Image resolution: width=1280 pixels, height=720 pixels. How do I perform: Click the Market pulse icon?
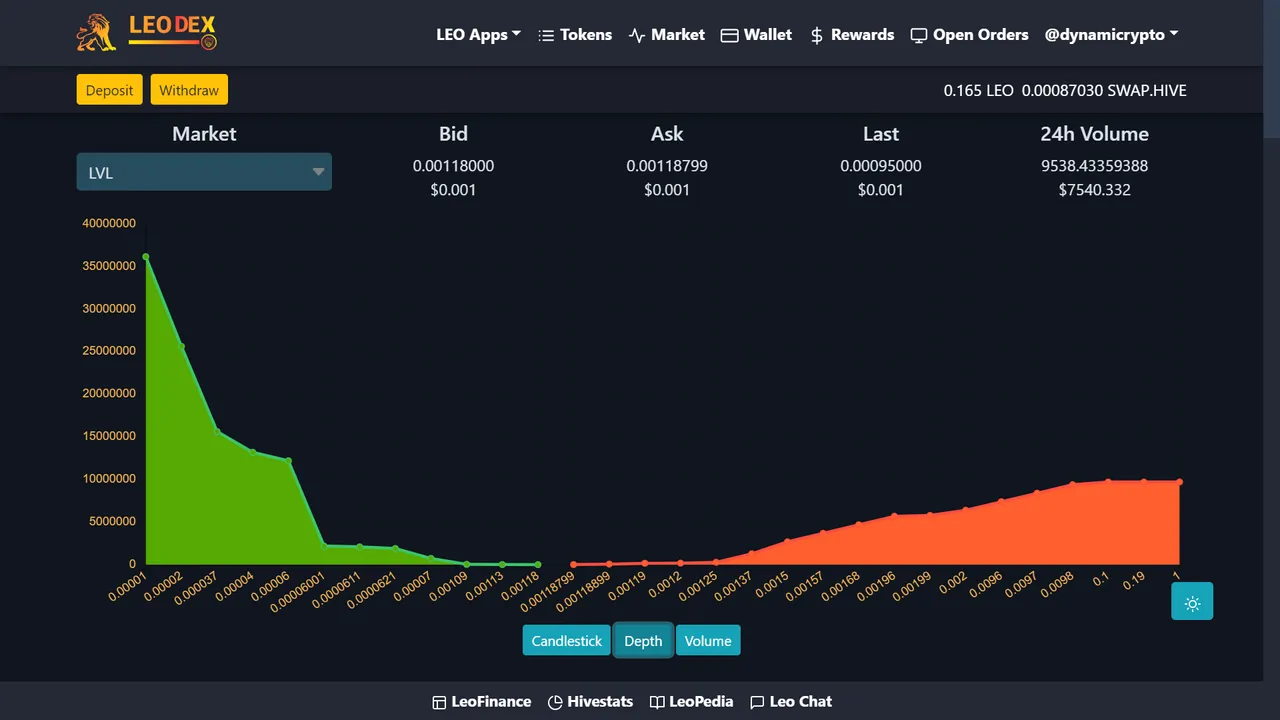637,35
